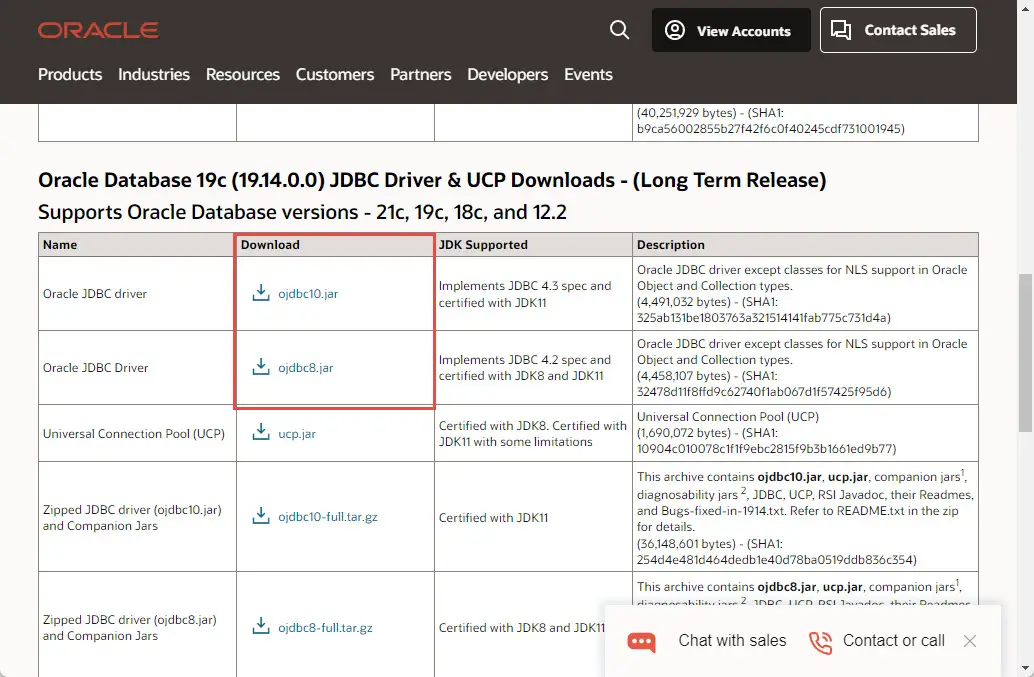Open the Developers menu
Viewport: 1034px width, 677px height.
click(508, 74)
